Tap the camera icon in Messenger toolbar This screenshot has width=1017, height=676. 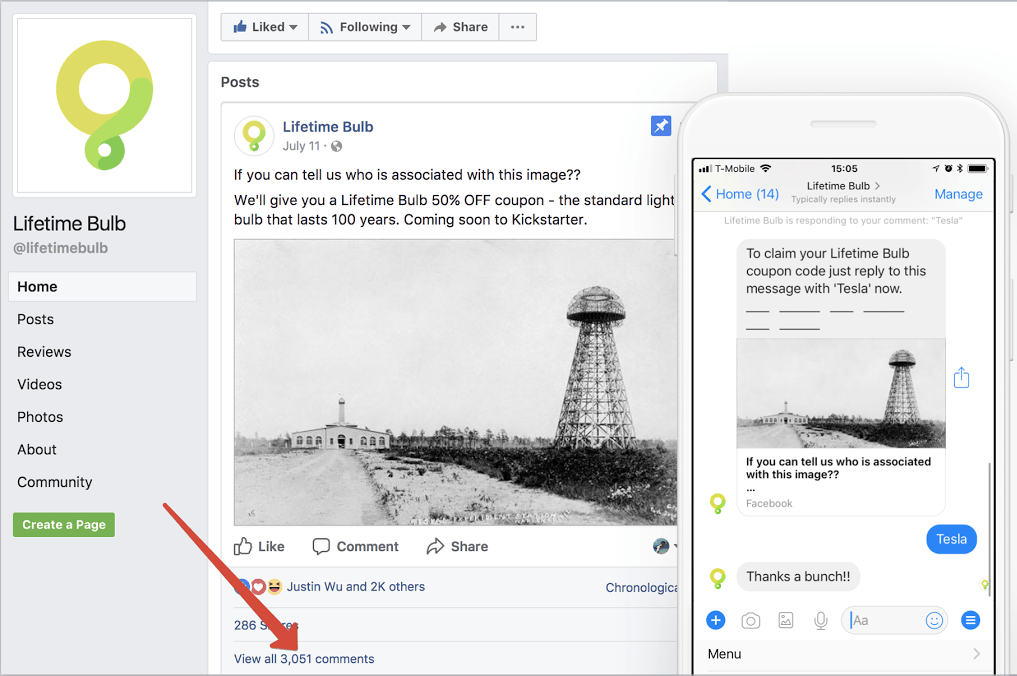point(750,621)
